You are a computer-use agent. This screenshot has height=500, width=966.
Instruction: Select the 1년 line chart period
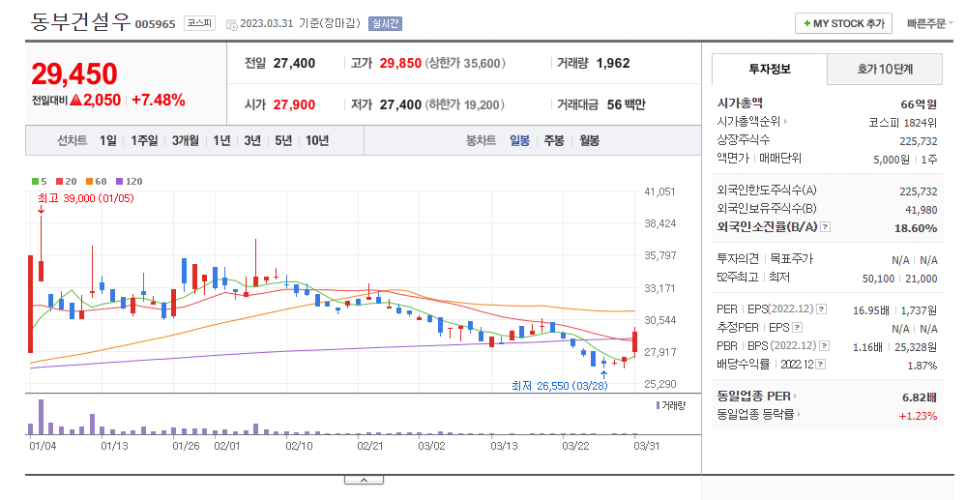click(222, 140)
